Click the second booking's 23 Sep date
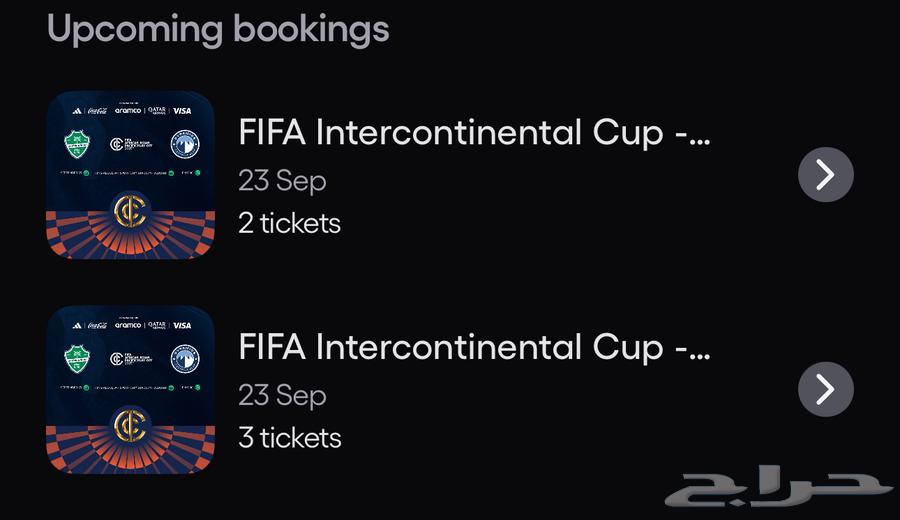 coord(282,395)
